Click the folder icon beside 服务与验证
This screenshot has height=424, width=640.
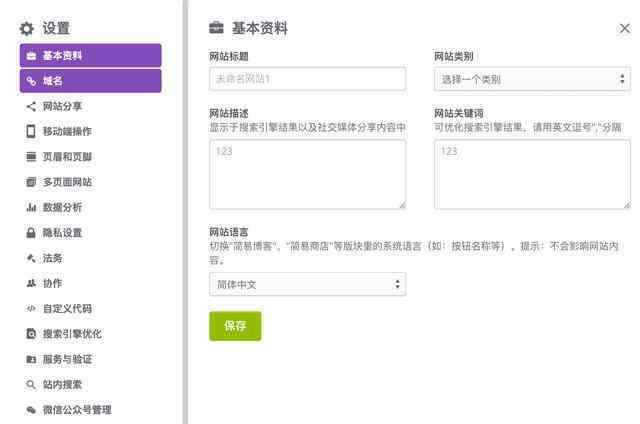tap(31, 359)
